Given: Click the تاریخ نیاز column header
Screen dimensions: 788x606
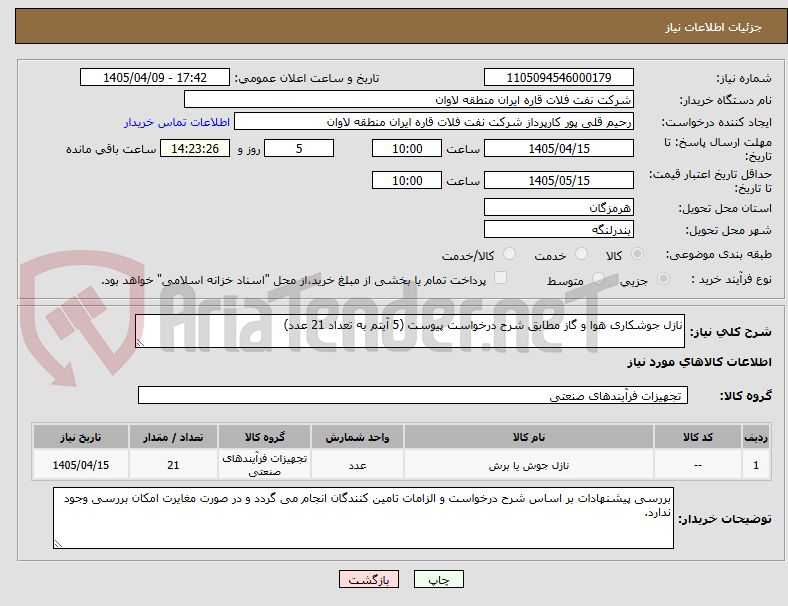Looking at the screenshot, I should point(81,437).
